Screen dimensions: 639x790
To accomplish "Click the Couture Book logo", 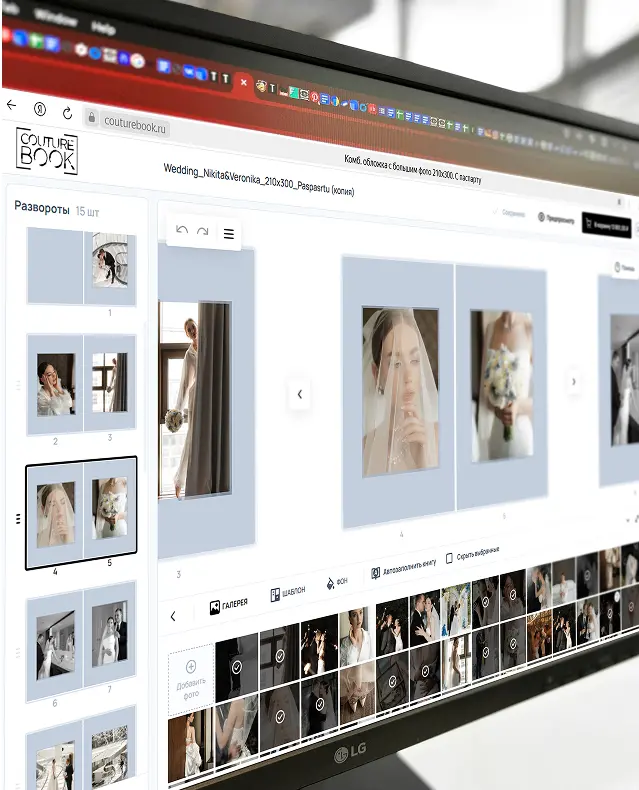I will [x=46, y=149].
